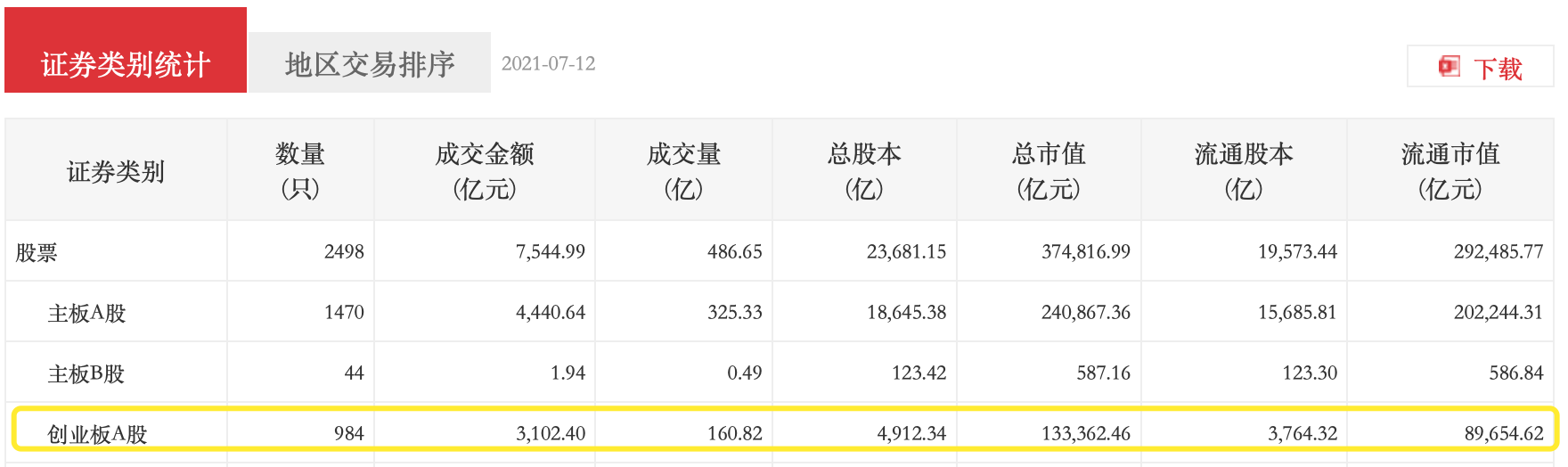Select the 创业板A股 row label
This screenshot has width=1568, height=467.
tap(97, 434)
